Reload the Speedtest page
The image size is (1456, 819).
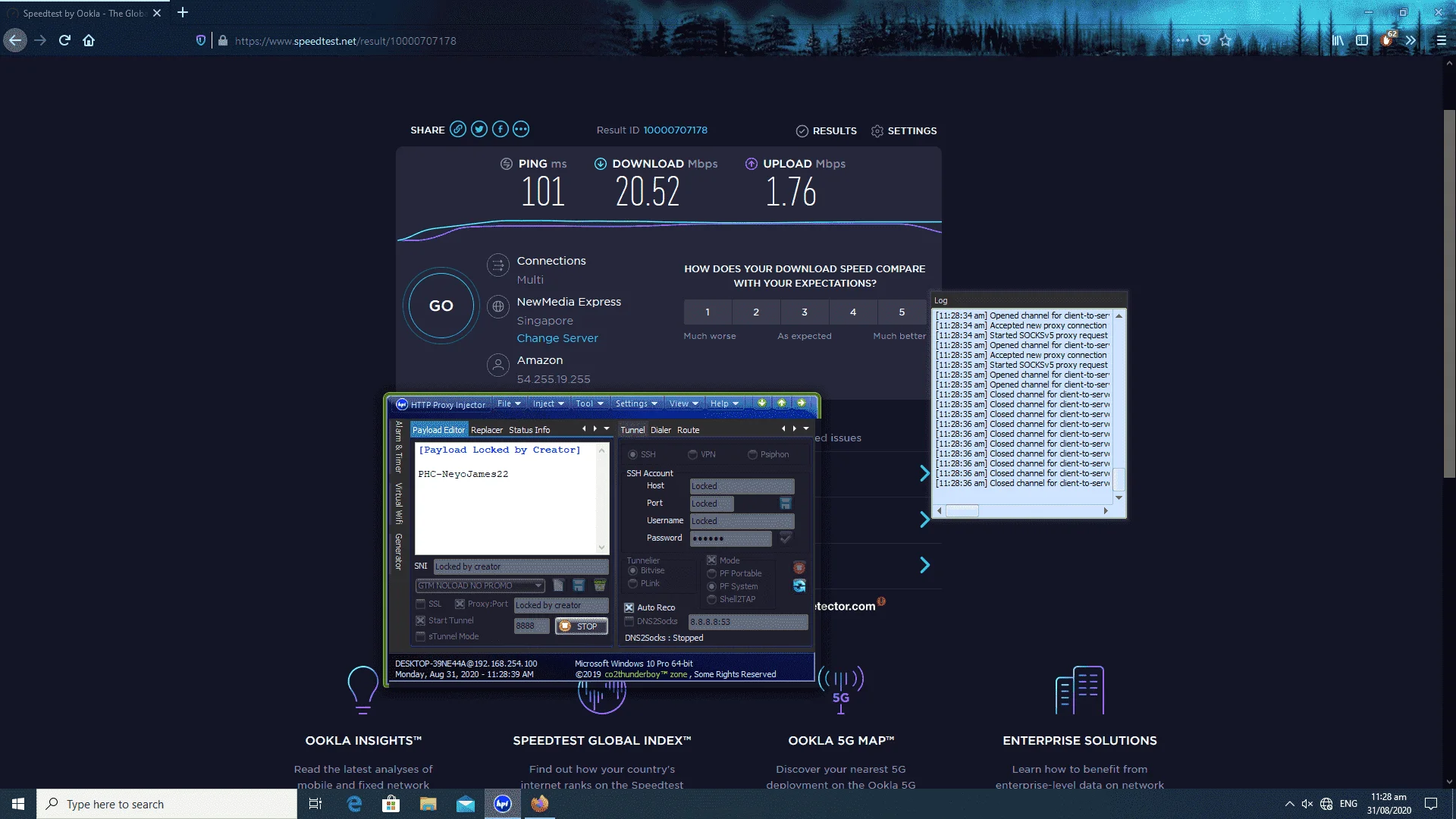[64, 41]
